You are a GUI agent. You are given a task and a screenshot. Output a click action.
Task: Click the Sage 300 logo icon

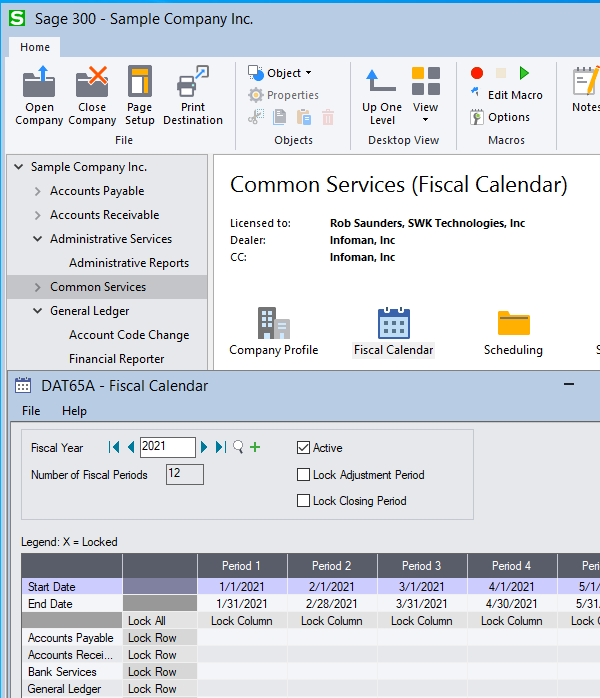(x=17, y=18)
